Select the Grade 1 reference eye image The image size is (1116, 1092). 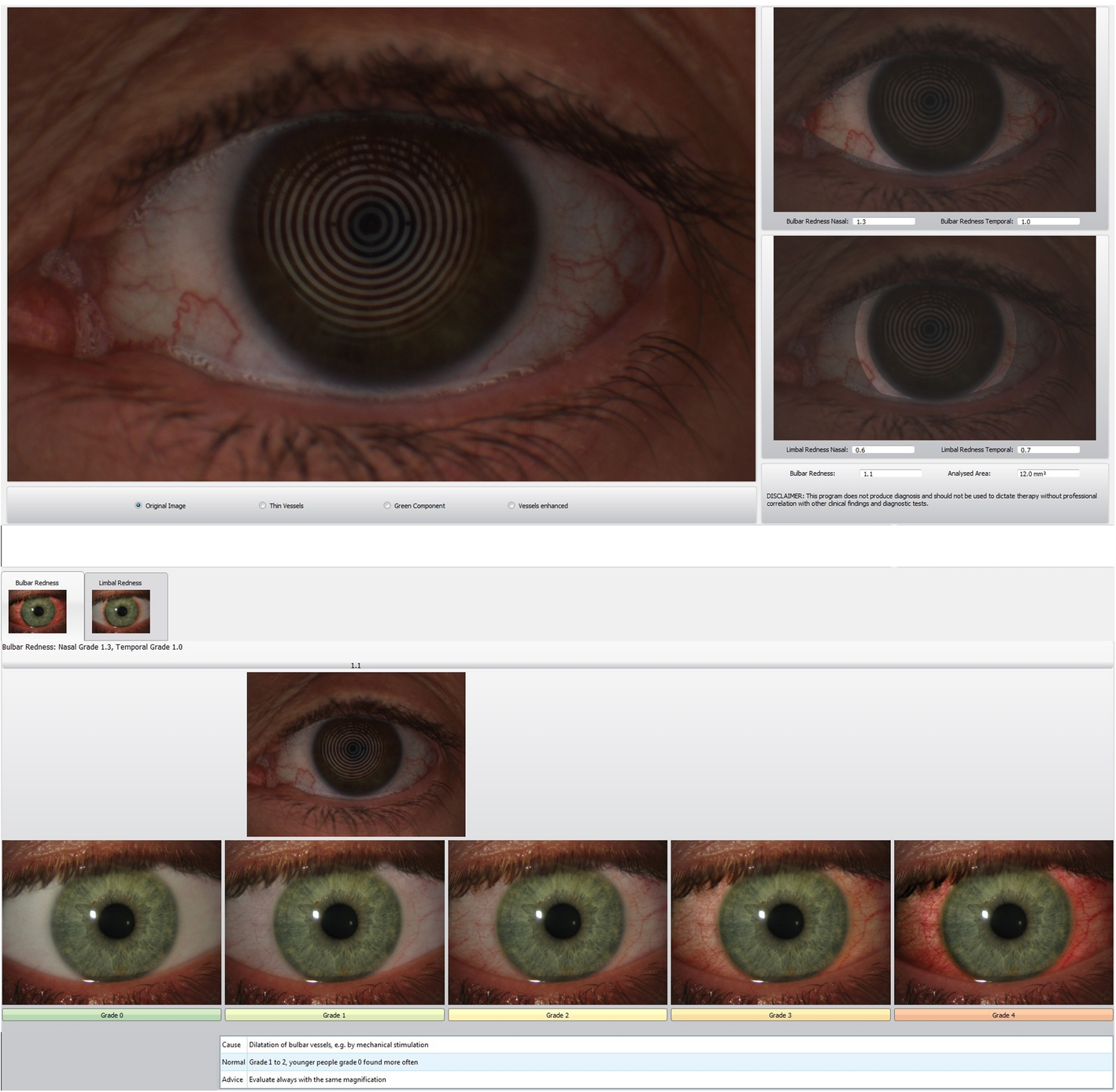click(x=334, y=923)
